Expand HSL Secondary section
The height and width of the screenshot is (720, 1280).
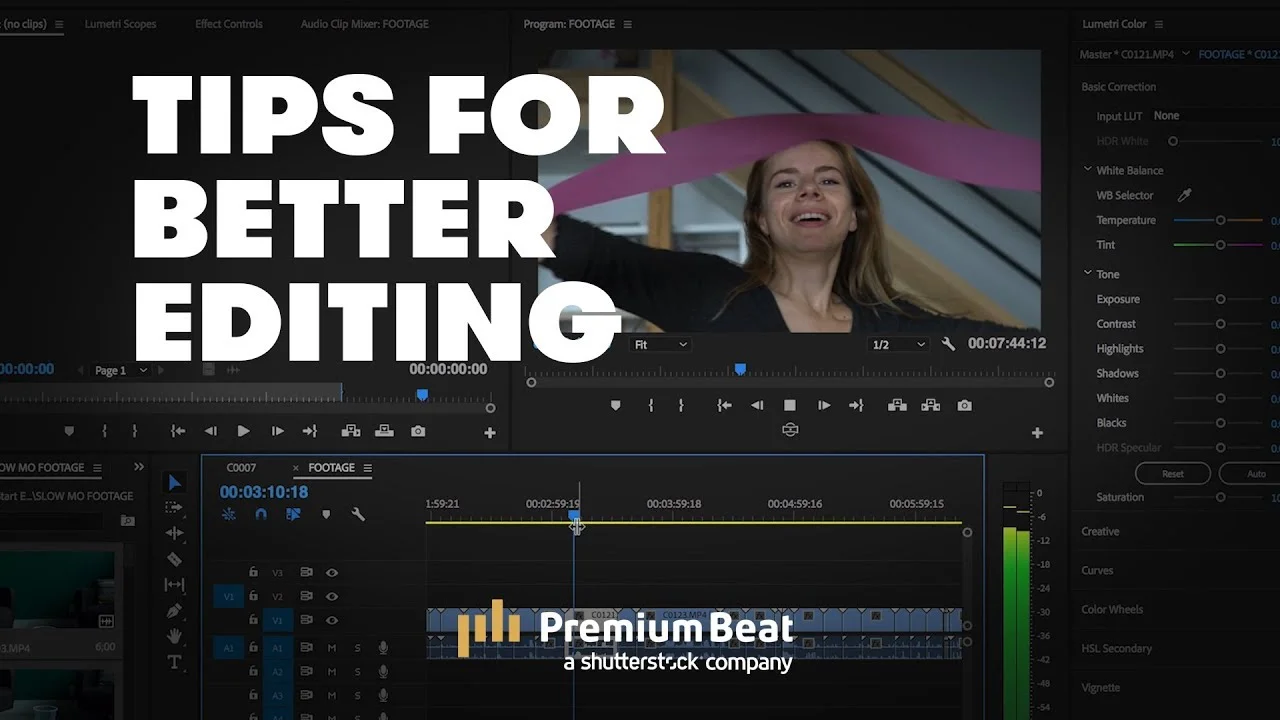(1116, 648)
